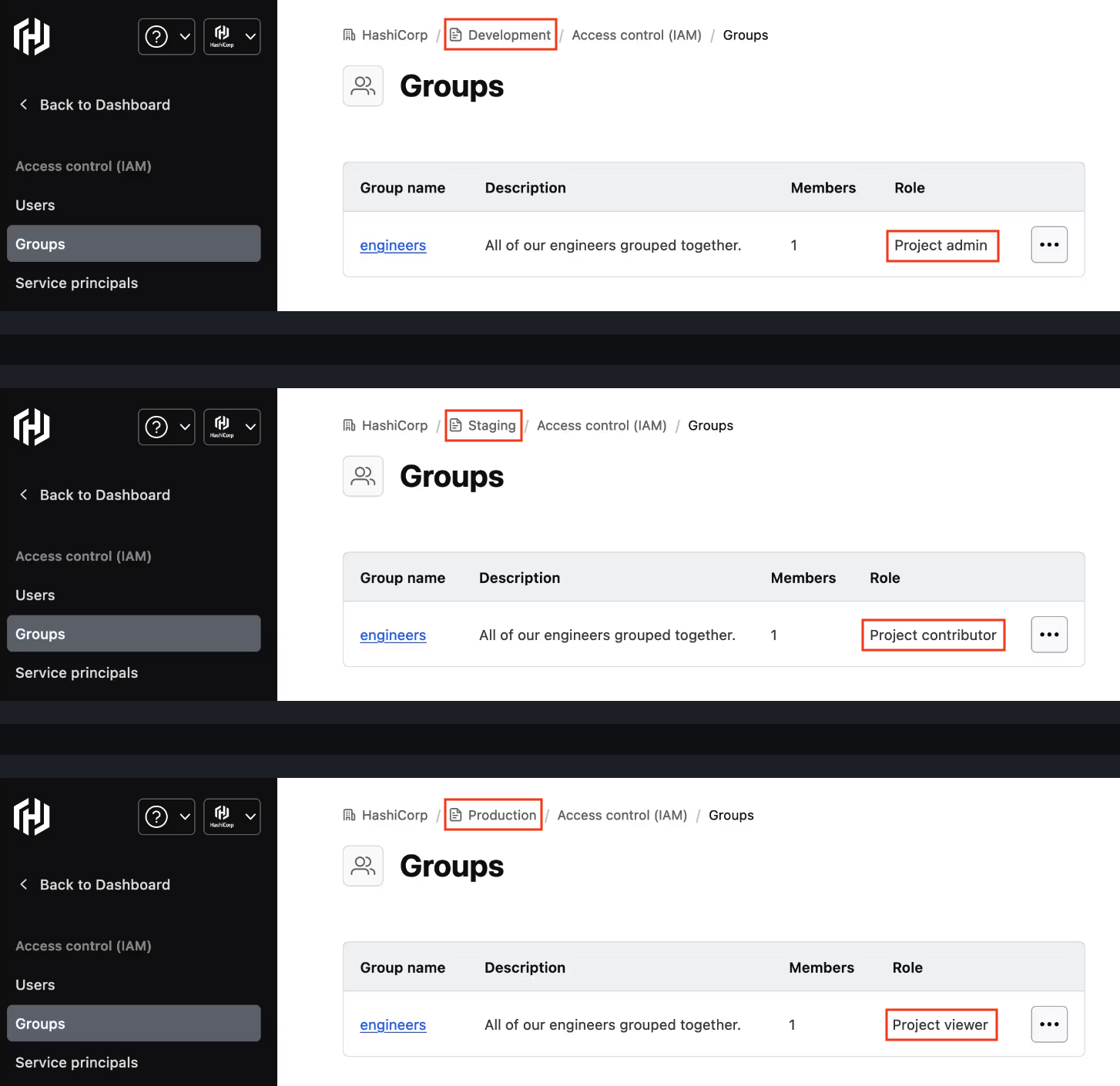Open the Development project breadcrumb
The width and height of the screenshot is (1120, 1086).
[501, 35]
